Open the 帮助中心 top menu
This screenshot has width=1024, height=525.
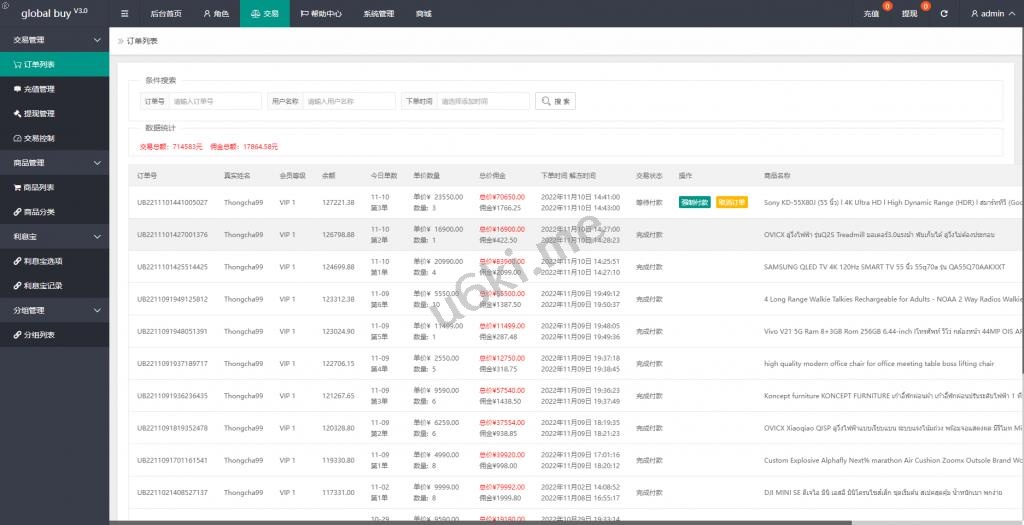tap(320, 14)
